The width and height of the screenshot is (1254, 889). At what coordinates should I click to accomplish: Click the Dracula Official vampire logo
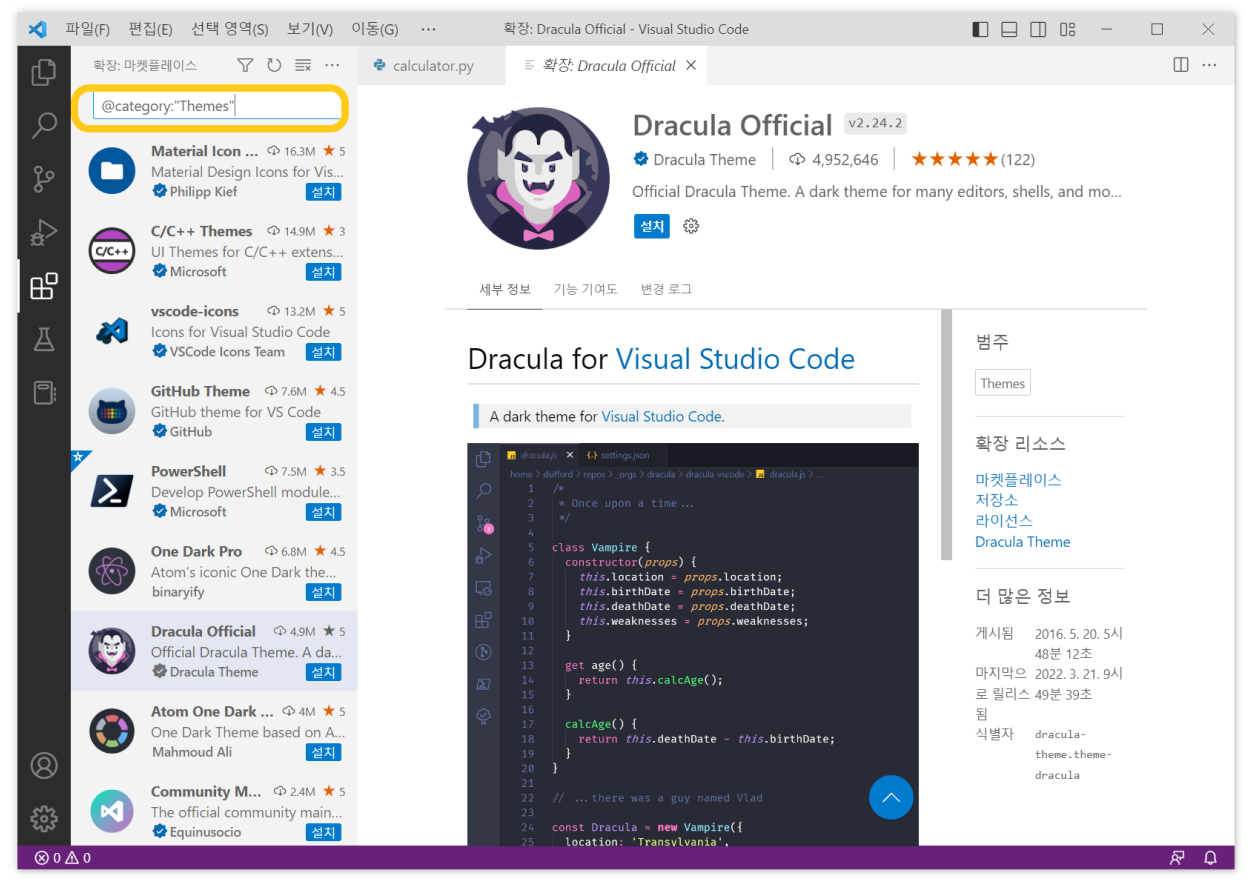pos(538,178)
